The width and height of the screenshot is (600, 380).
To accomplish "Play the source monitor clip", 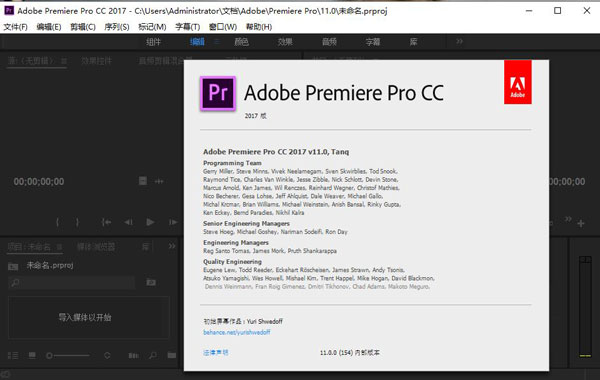I will point(150,222).
